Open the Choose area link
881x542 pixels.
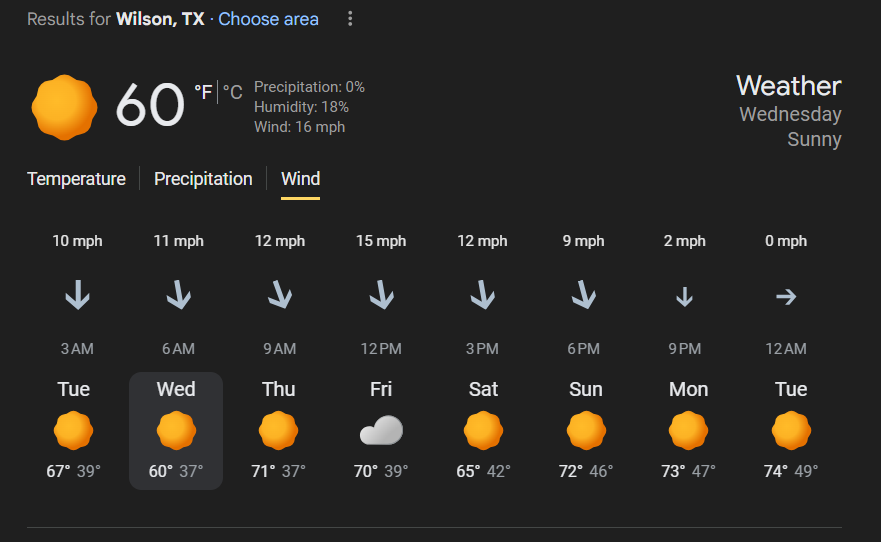click(x=269, y=19)
